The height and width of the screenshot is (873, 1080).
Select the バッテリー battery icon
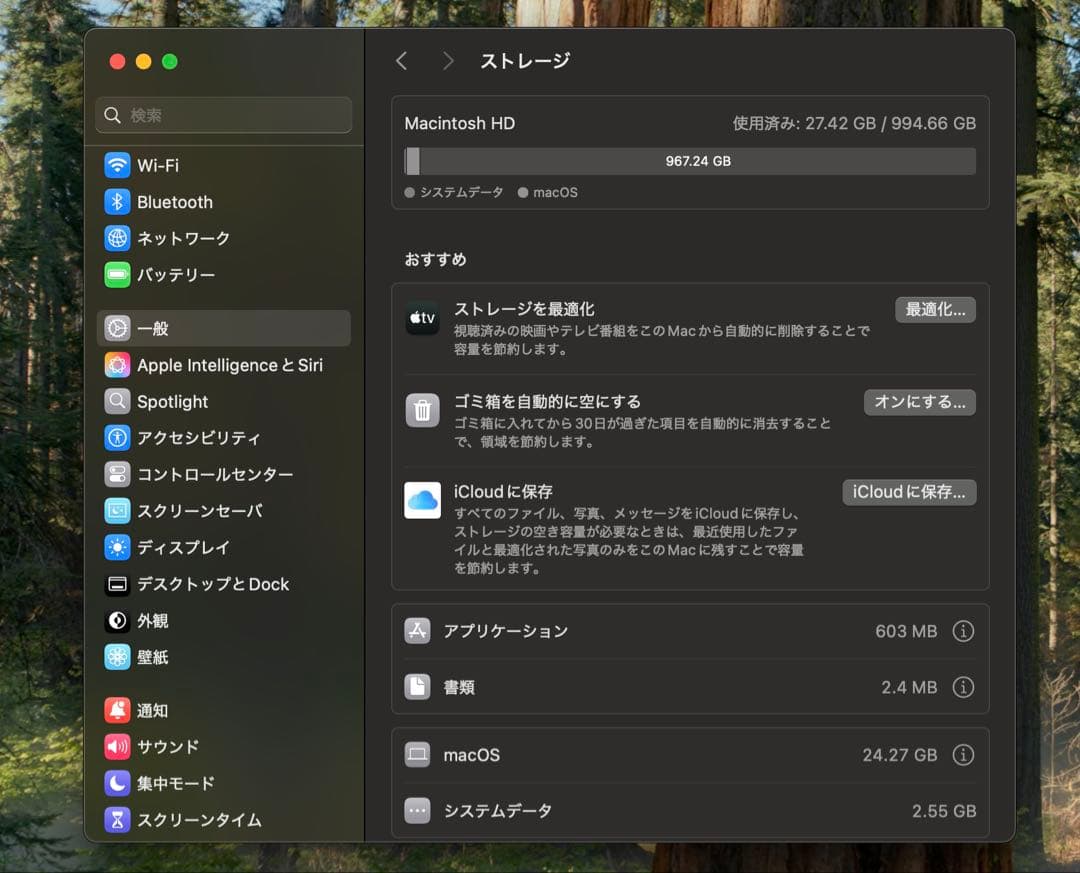click(117, 275)
